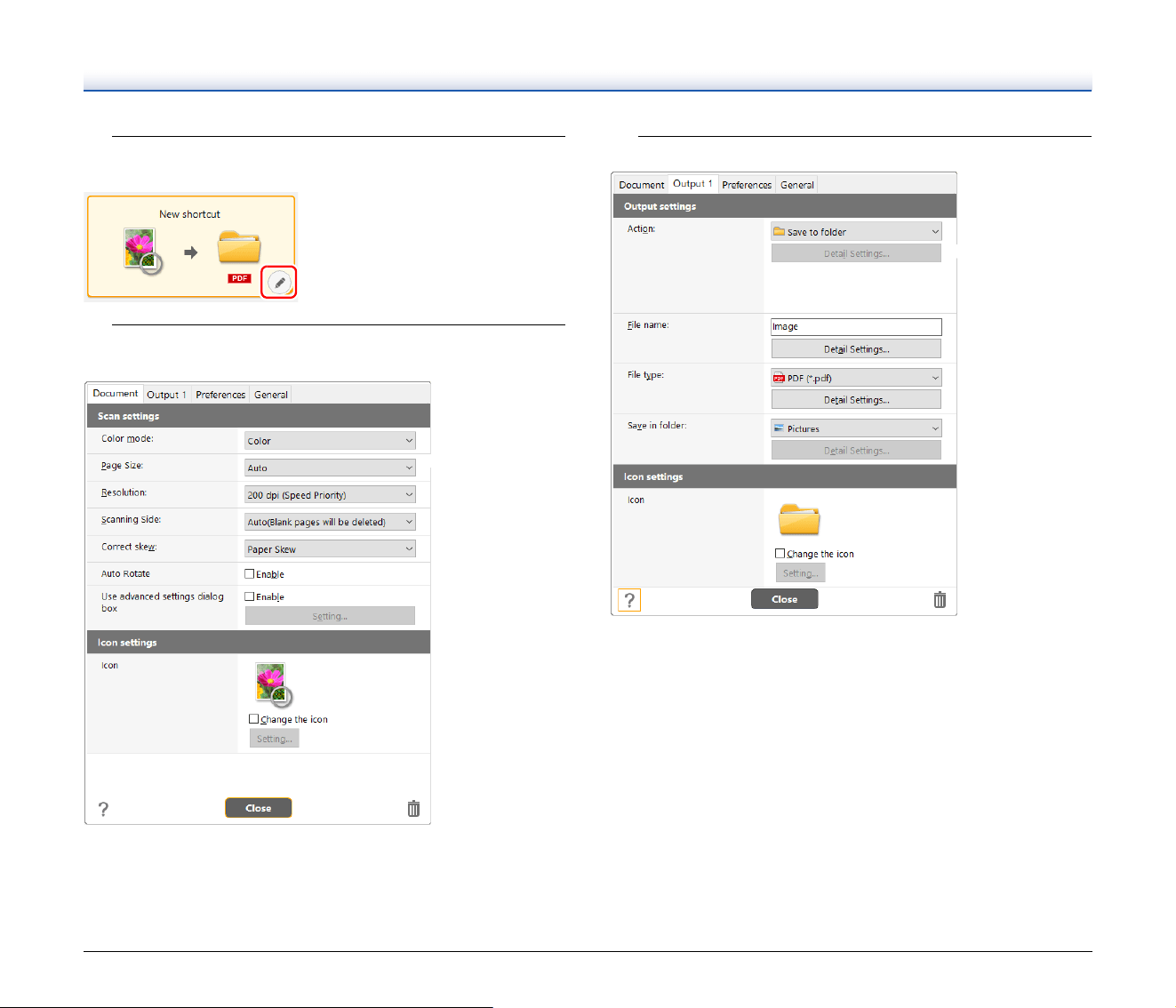Enable Use advanced settings dialog box checkbox

[250, 596]
